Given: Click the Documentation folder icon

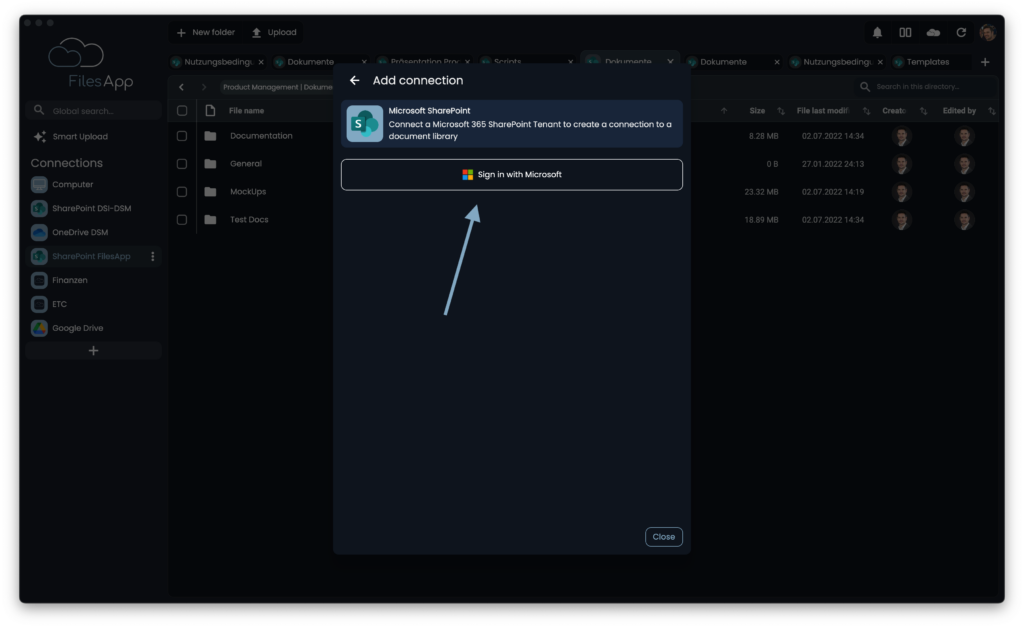Looking at the screenshot, I should [x=210, y=136].
